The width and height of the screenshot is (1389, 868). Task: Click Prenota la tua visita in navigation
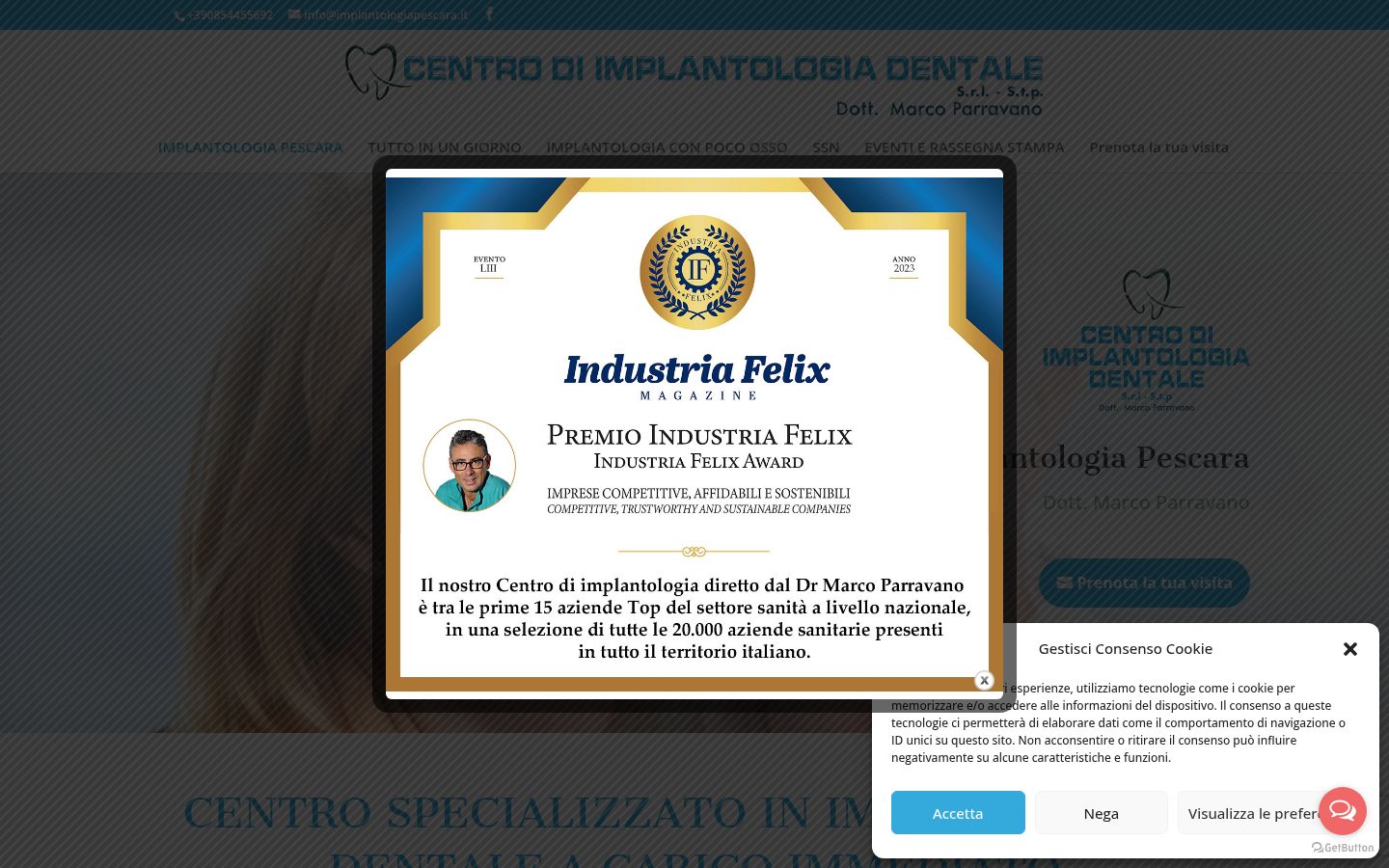[1158, 148]
